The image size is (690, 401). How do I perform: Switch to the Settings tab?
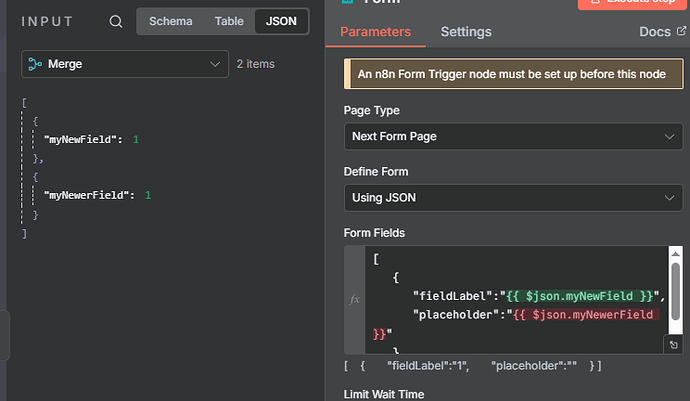pyautogui.click(x=466, y=32)
